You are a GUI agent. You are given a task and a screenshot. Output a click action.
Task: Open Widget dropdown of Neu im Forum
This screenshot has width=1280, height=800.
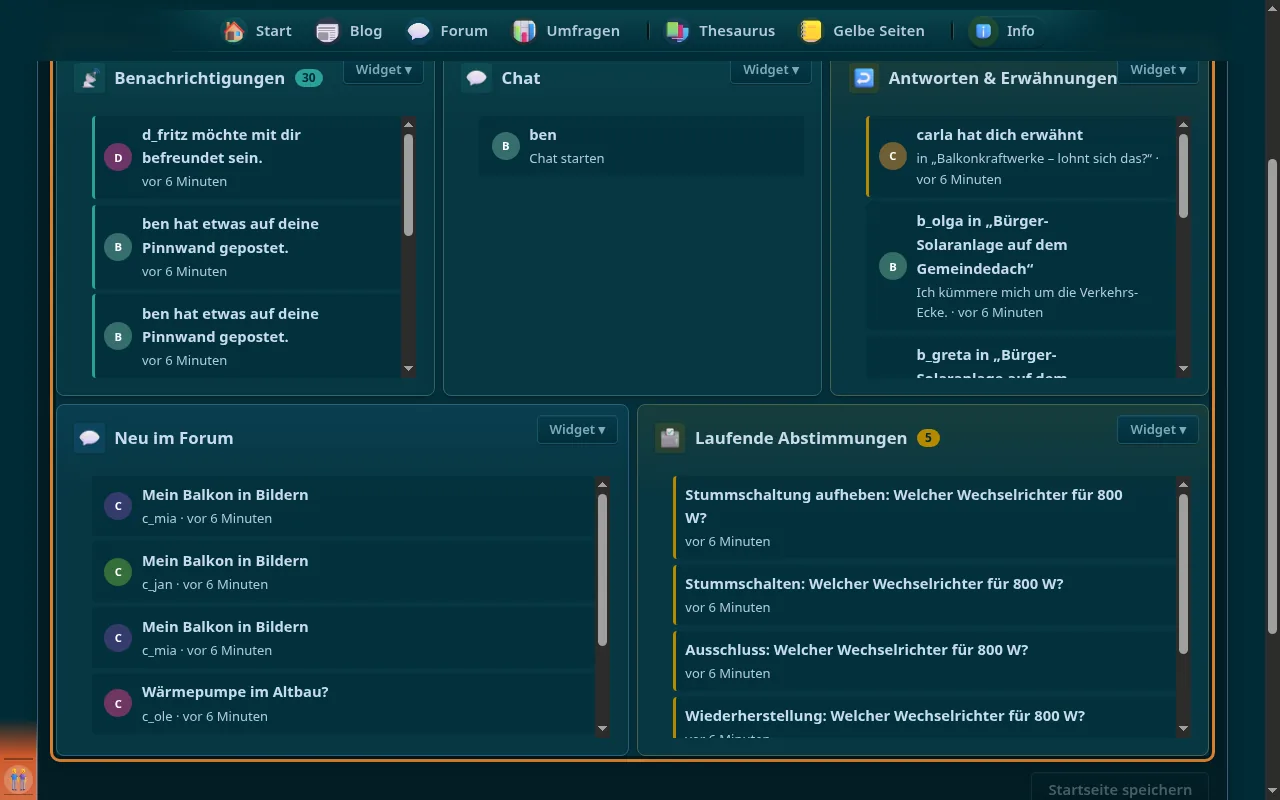(577, 429)
